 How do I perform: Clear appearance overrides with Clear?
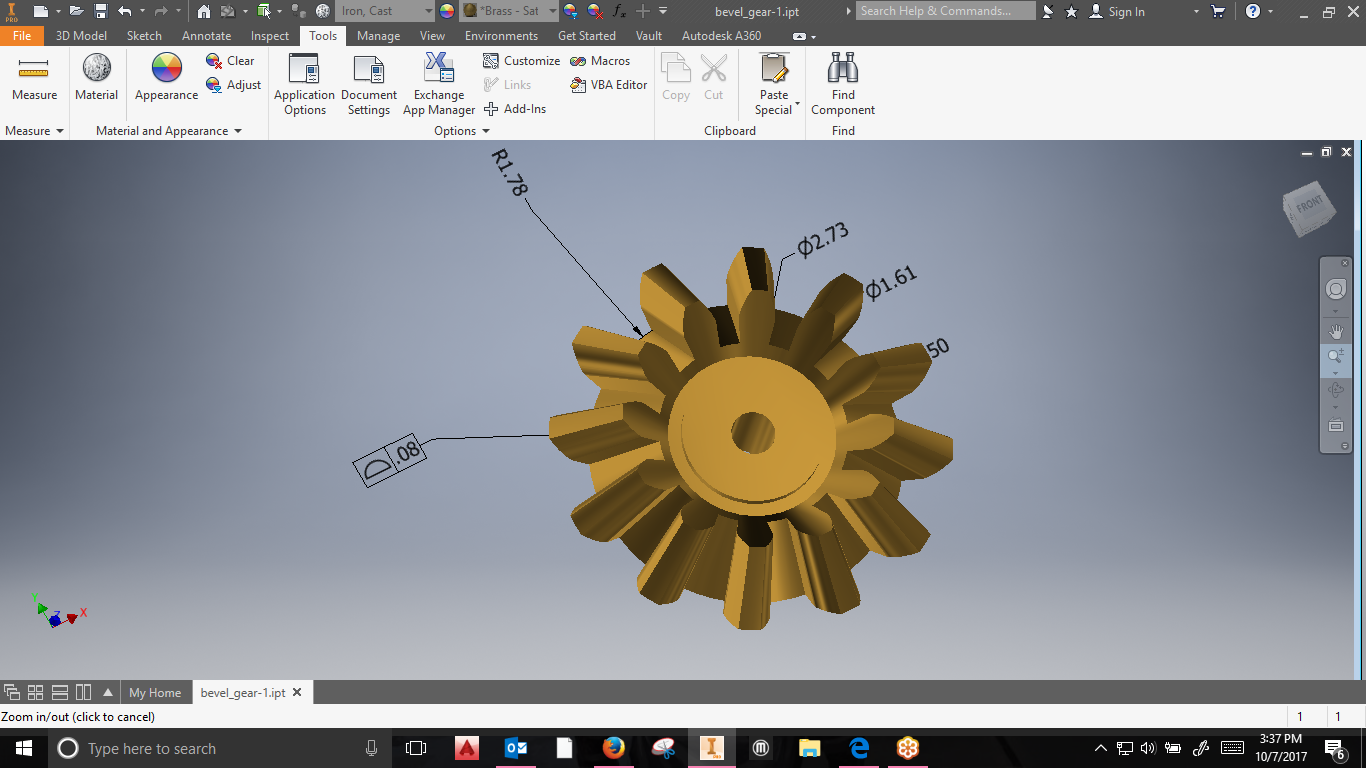[231, 61]
